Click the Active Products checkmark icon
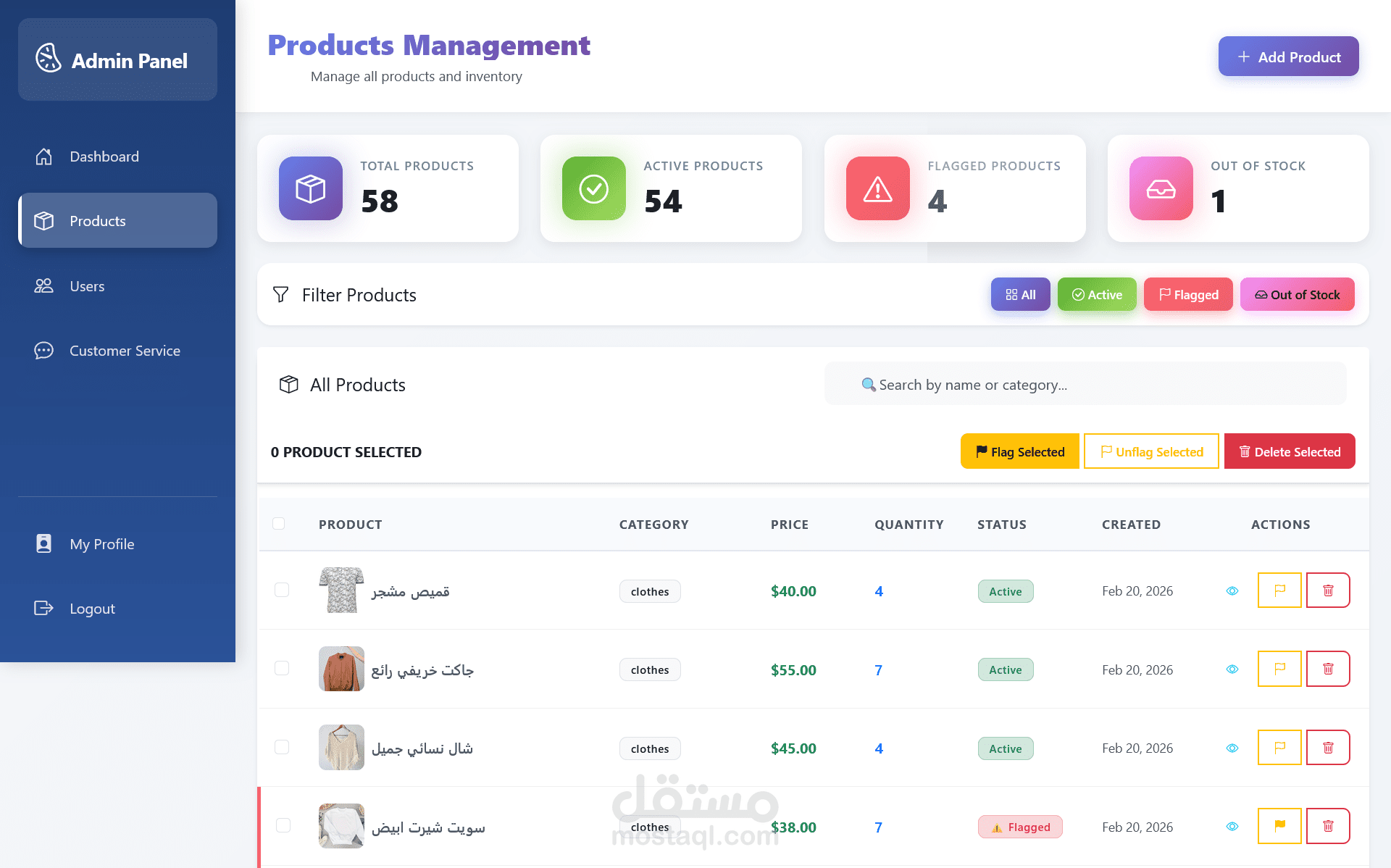 593,188
